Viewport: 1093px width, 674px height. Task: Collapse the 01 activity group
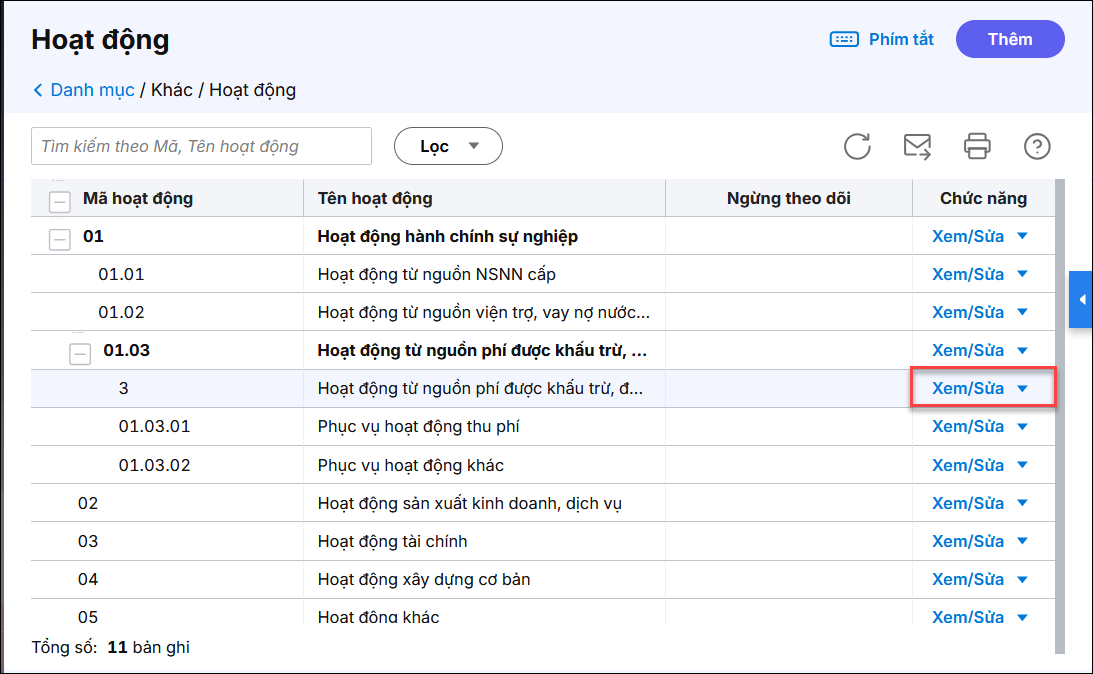(x=60, y=238)
